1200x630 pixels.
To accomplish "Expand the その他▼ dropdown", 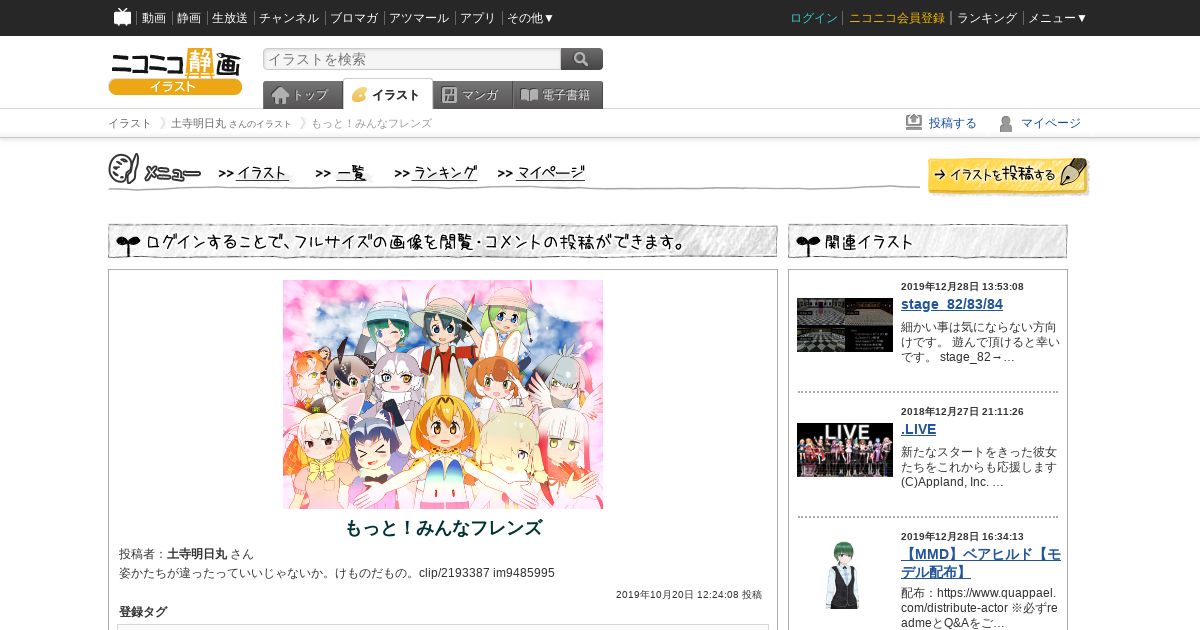I will point(531,18).
